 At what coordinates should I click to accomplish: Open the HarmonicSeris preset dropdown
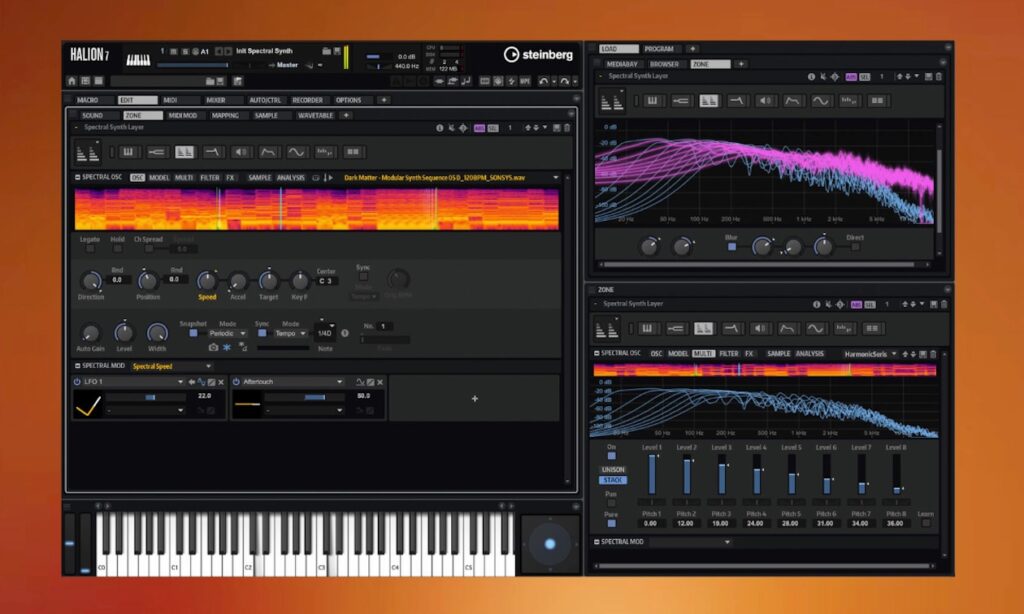click(871, 354)
